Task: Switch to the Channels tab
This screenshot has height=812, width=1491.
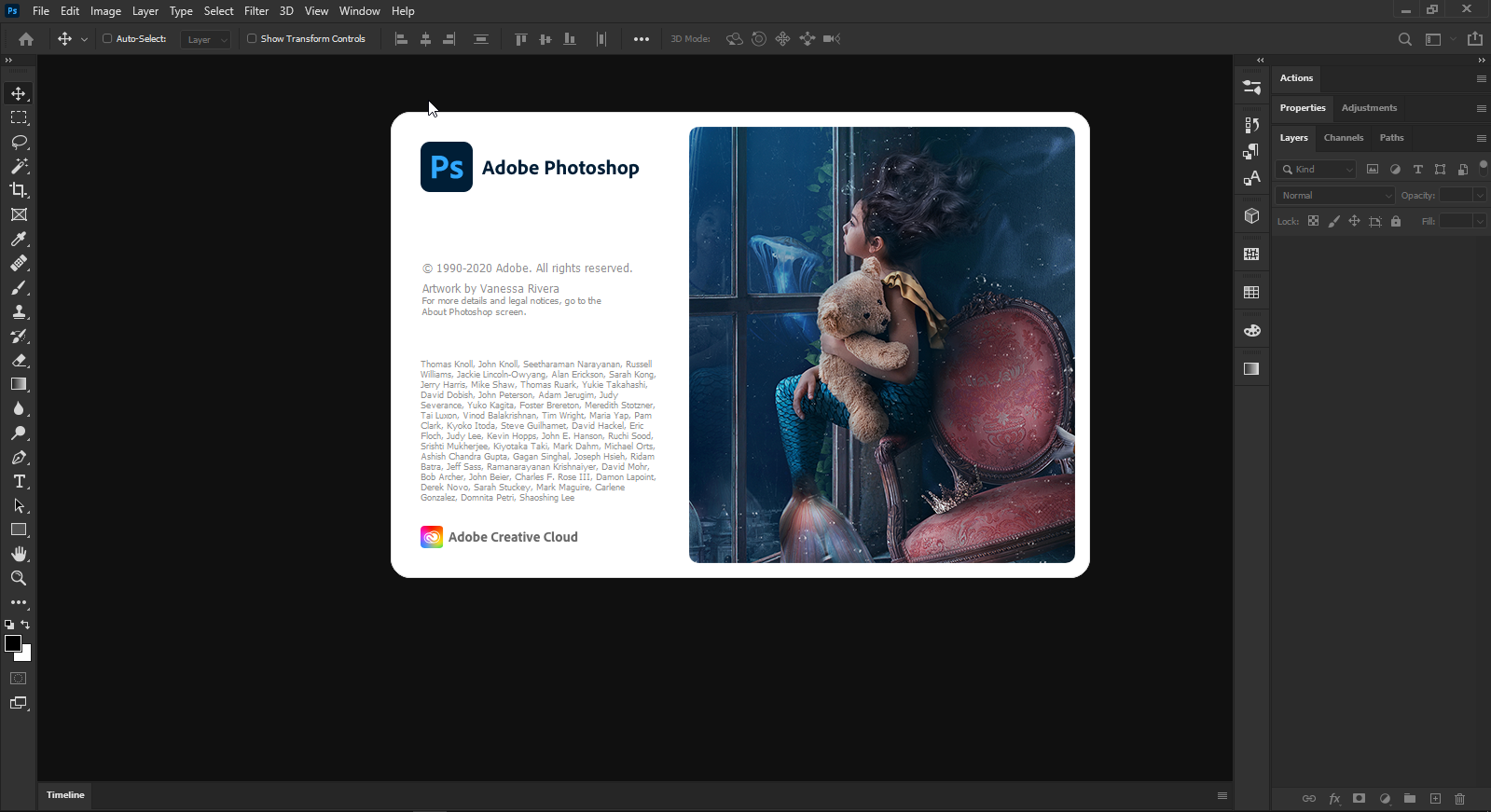Action: [x=1344, y=138]
